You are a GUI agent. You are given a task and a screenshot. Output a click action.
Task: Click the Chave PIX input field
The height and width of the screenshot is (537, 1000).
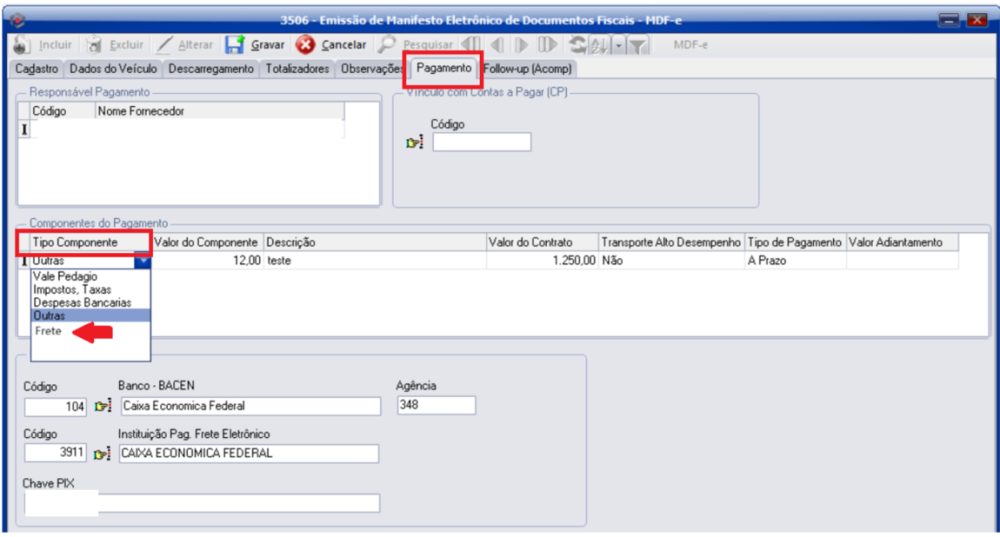pos(202,503)
